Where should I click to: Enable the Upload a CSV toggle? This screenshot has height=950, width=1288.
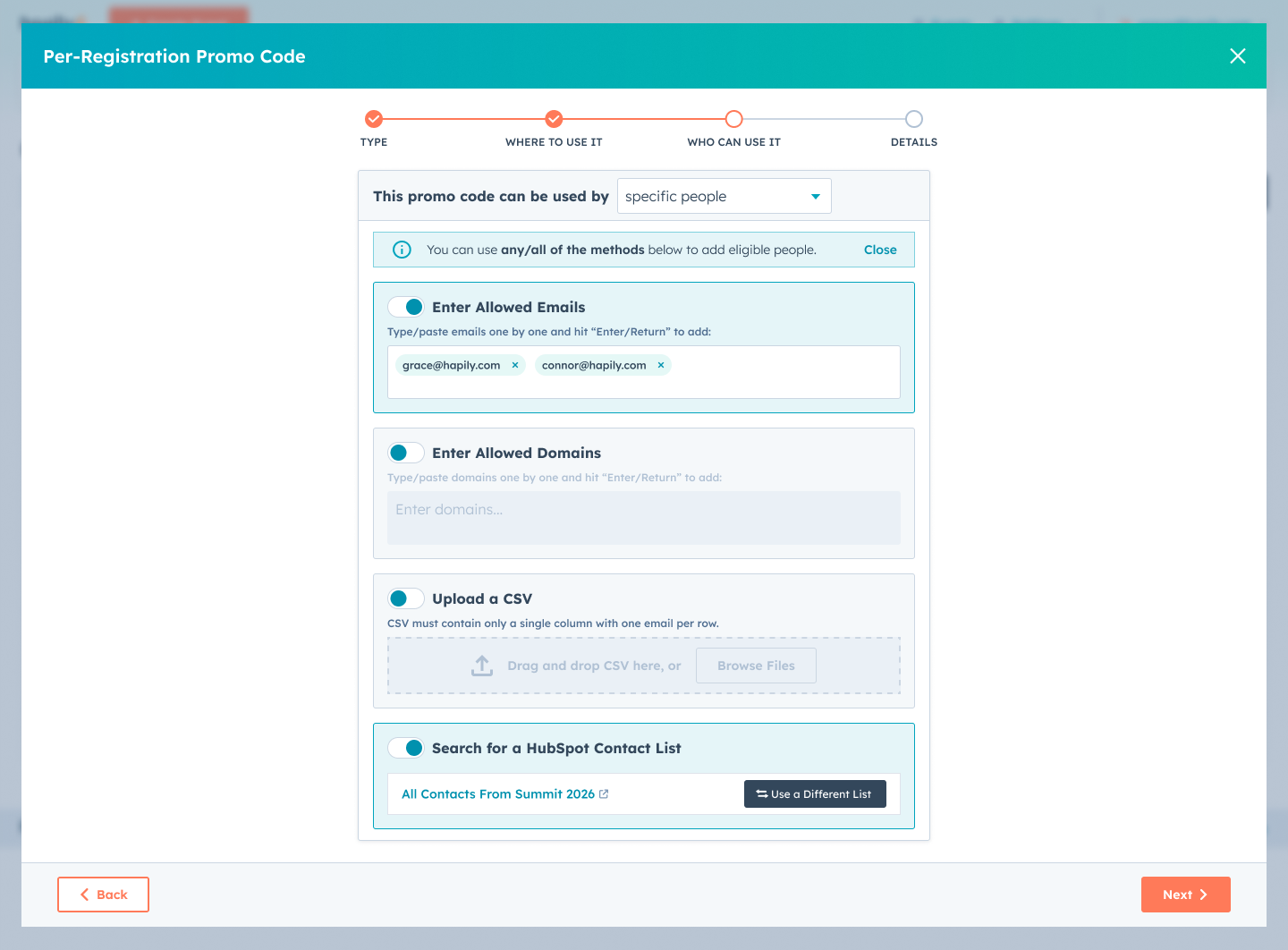(406, 598)
